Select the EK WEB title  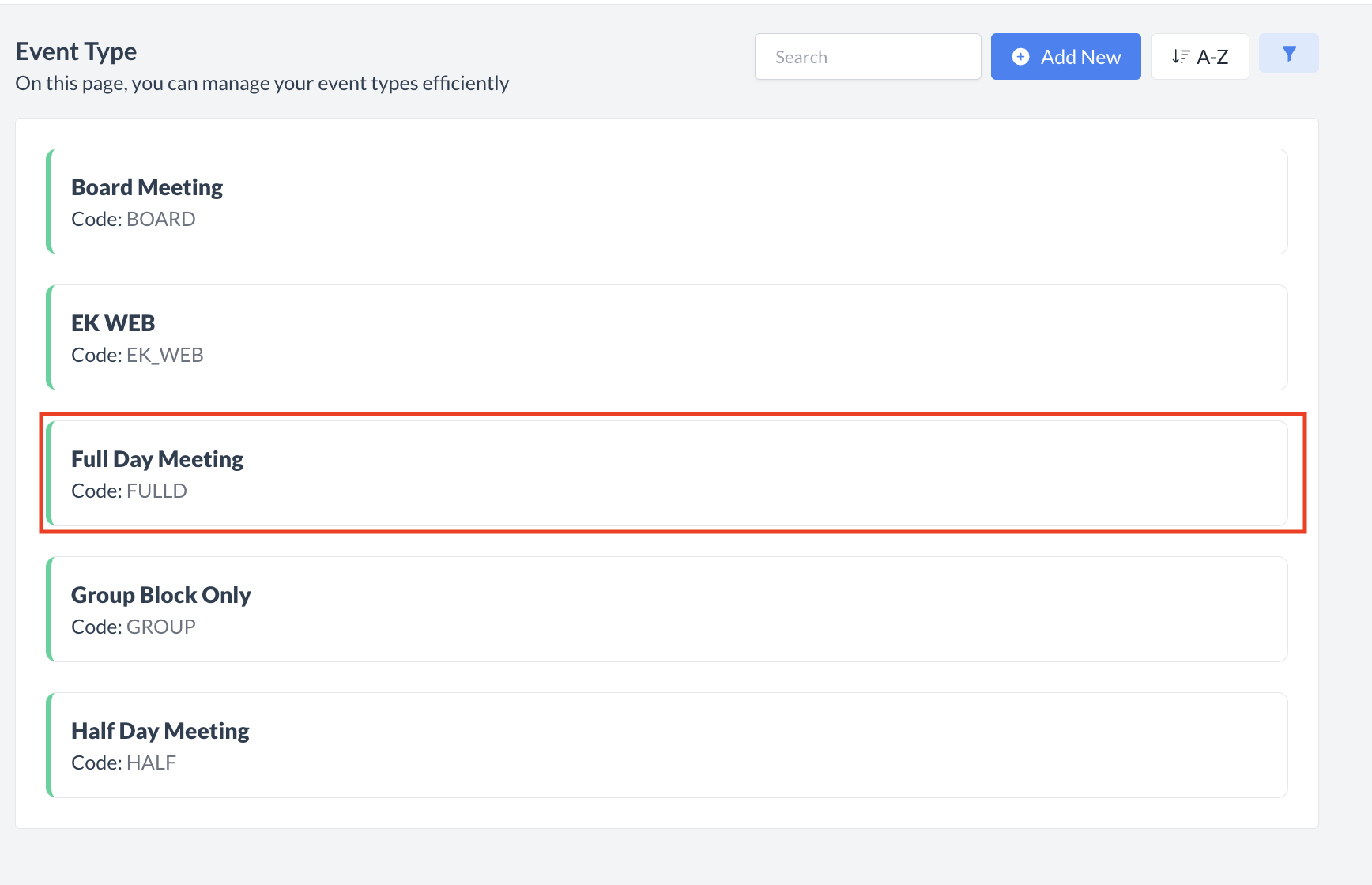[113, 323]
